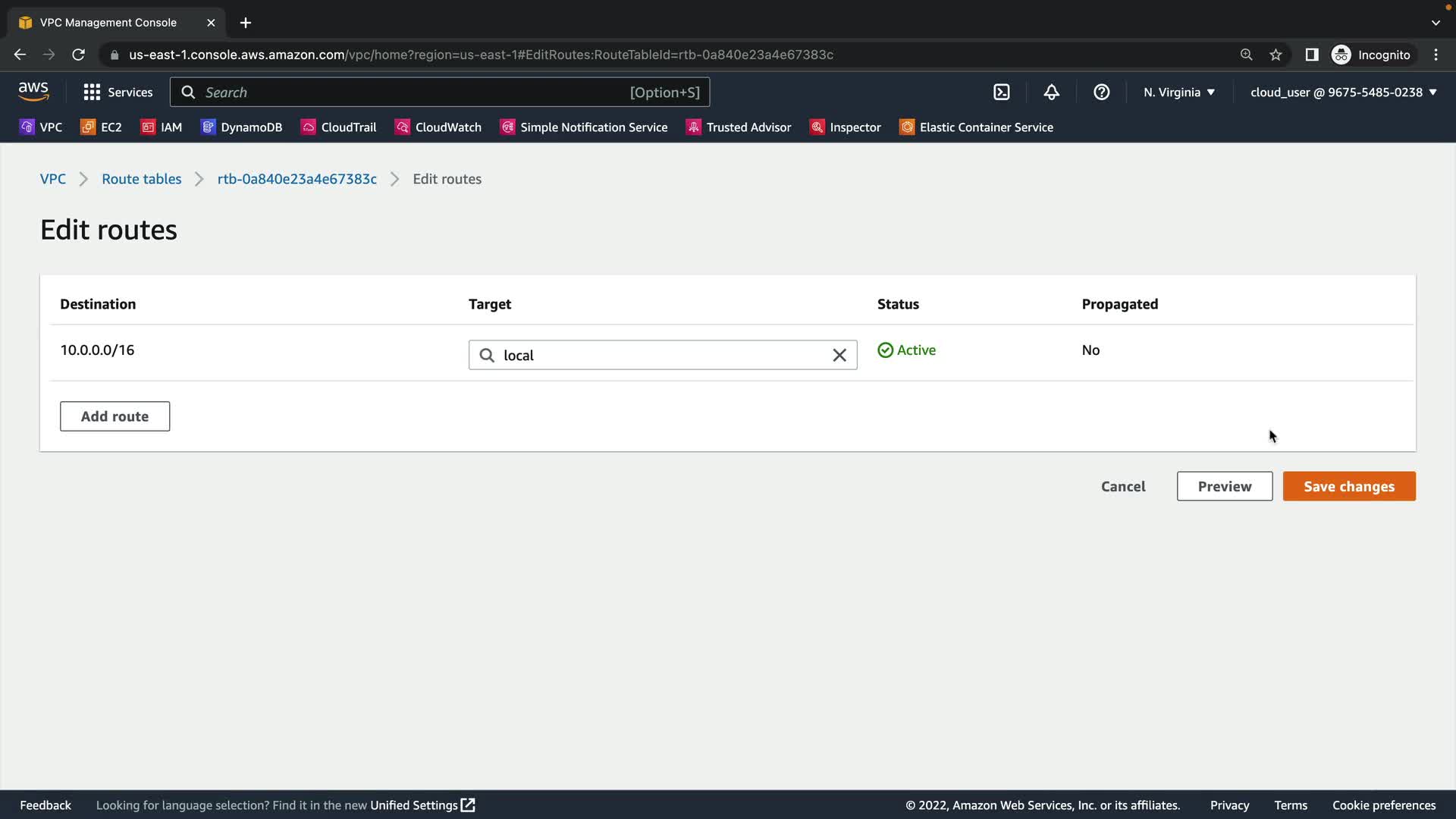Go to the AWS home logo

pyautogui.click(x=33, y=92)
